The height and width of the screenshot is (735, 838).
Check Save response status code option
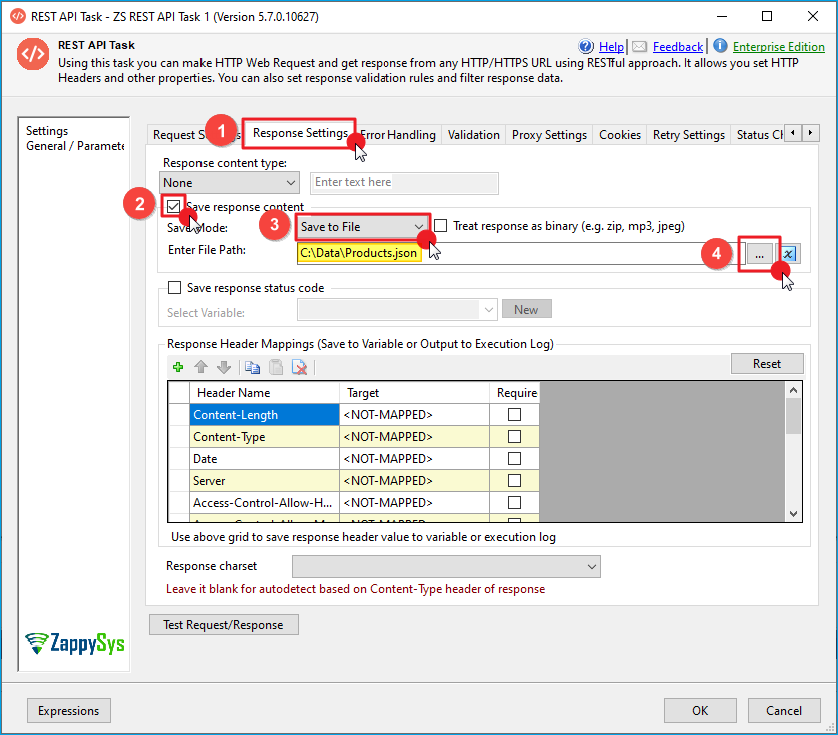click(175, 288)
